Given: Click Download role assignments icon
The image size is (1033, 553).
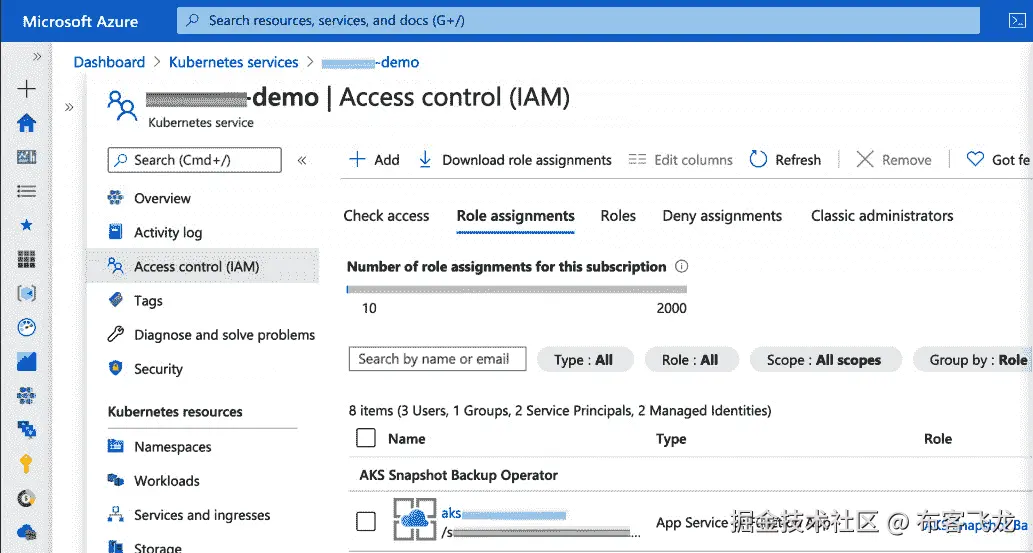Looking at the screenshot, I should point(425,160).
